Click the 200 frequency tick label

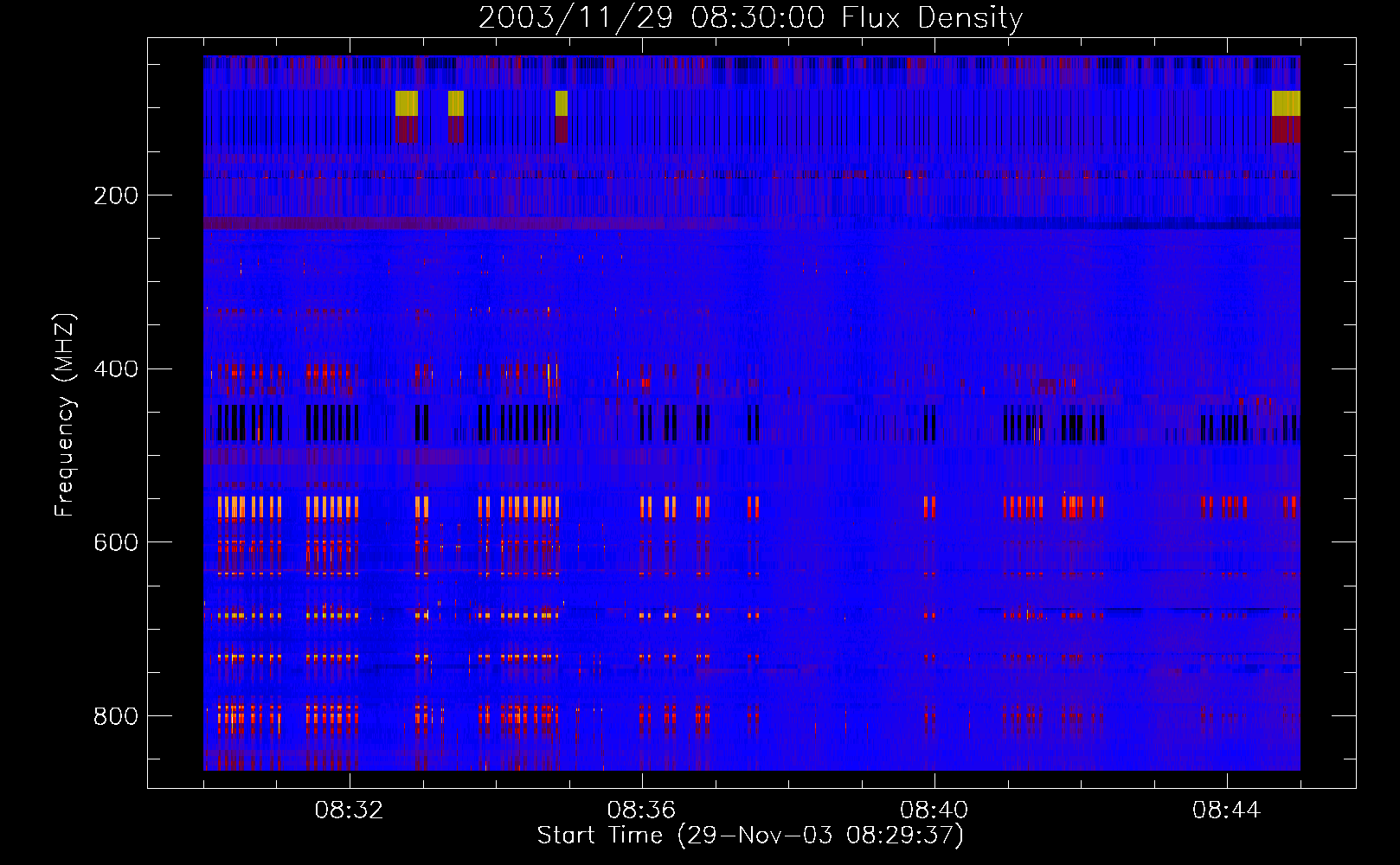click(116, 195)
